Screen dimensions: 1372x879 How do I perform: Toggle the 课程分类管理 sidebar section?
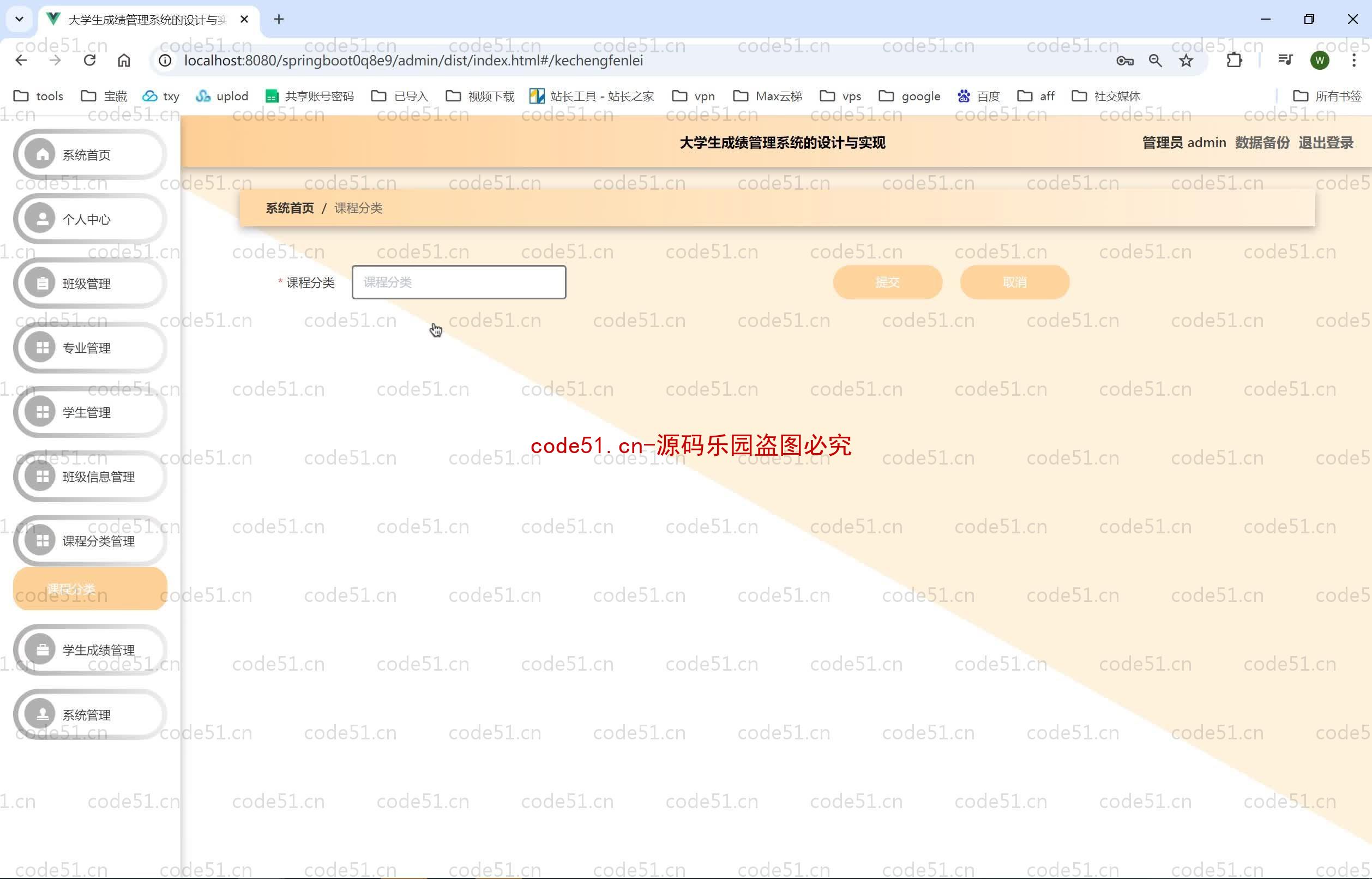(x=90, y=541)
